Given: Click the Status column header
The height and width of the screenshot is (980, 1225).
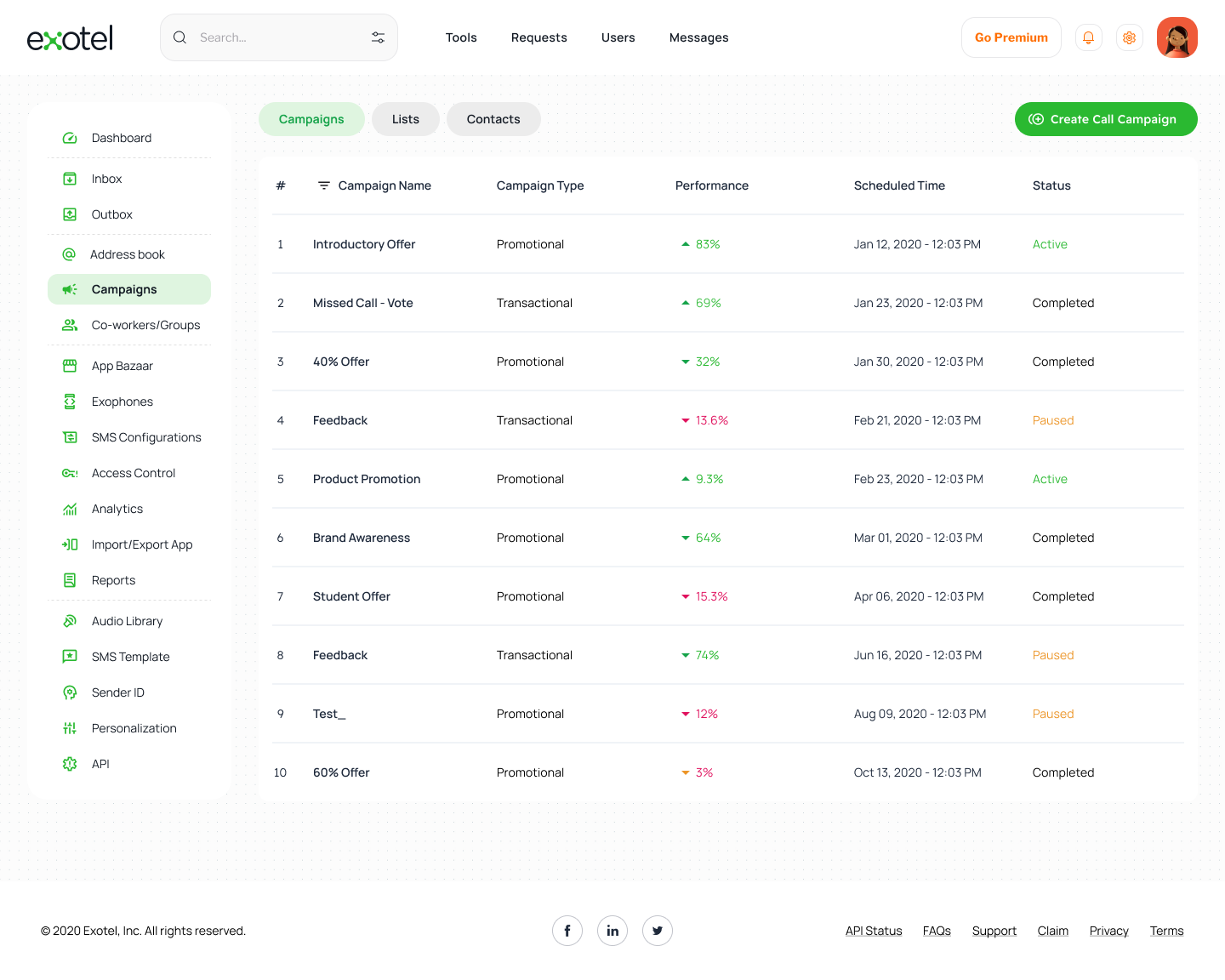Looking at the screenshot, I should pos(1051,185).
